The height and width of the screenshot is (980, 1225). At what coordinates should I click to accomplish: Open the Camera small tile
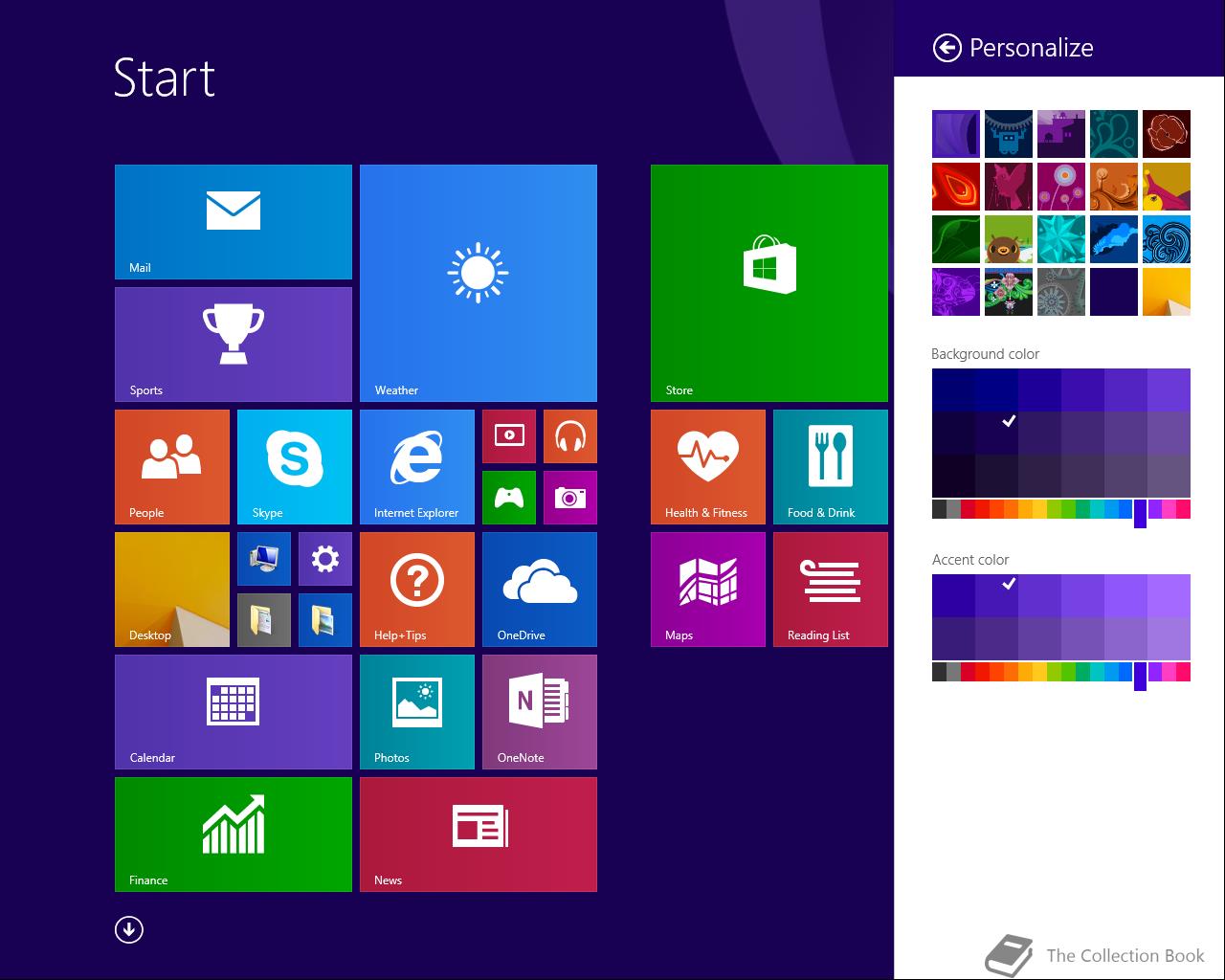pyautogui.click(x=570, y=498)
